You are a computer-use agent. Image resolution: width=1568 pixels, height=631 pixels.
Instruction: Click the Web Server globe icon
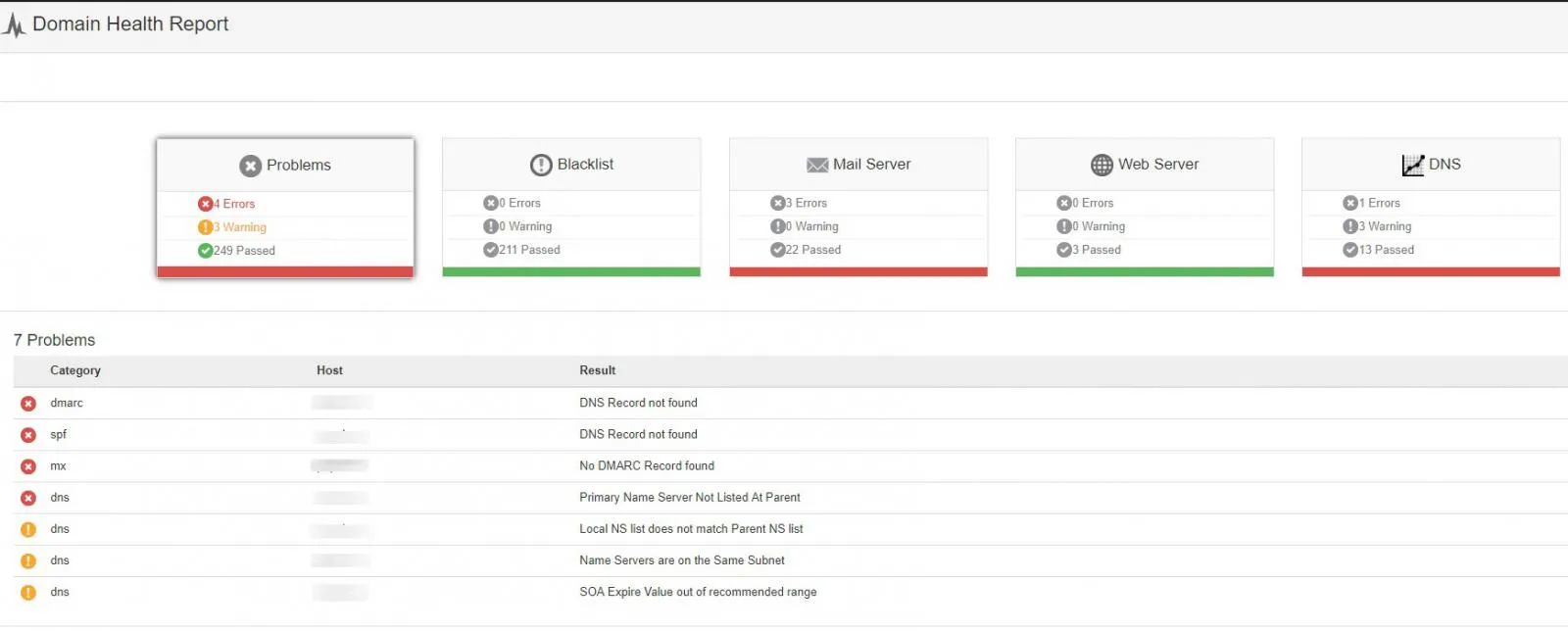tap(1102, 165)
